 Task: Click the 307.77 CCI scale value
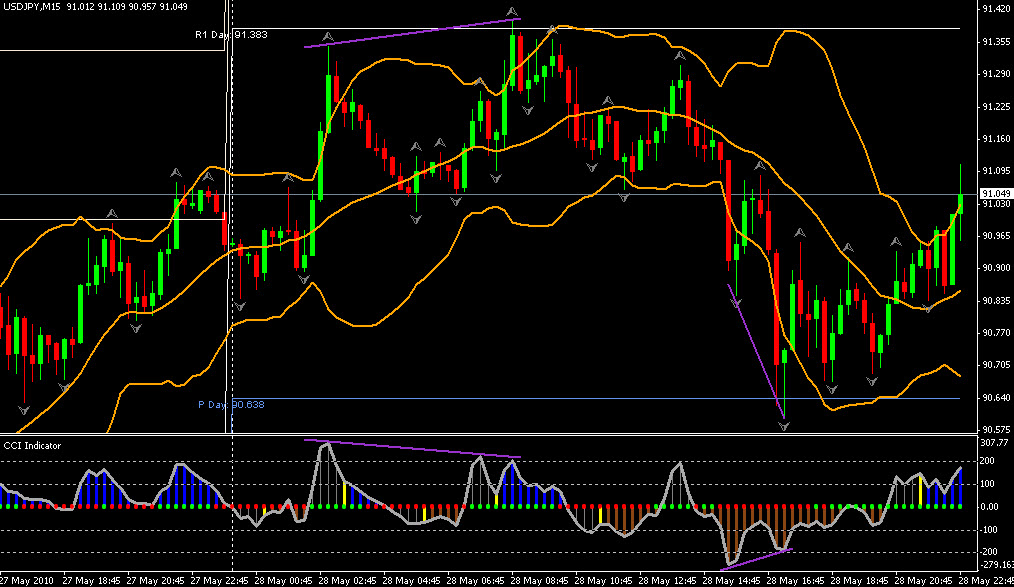994,442
